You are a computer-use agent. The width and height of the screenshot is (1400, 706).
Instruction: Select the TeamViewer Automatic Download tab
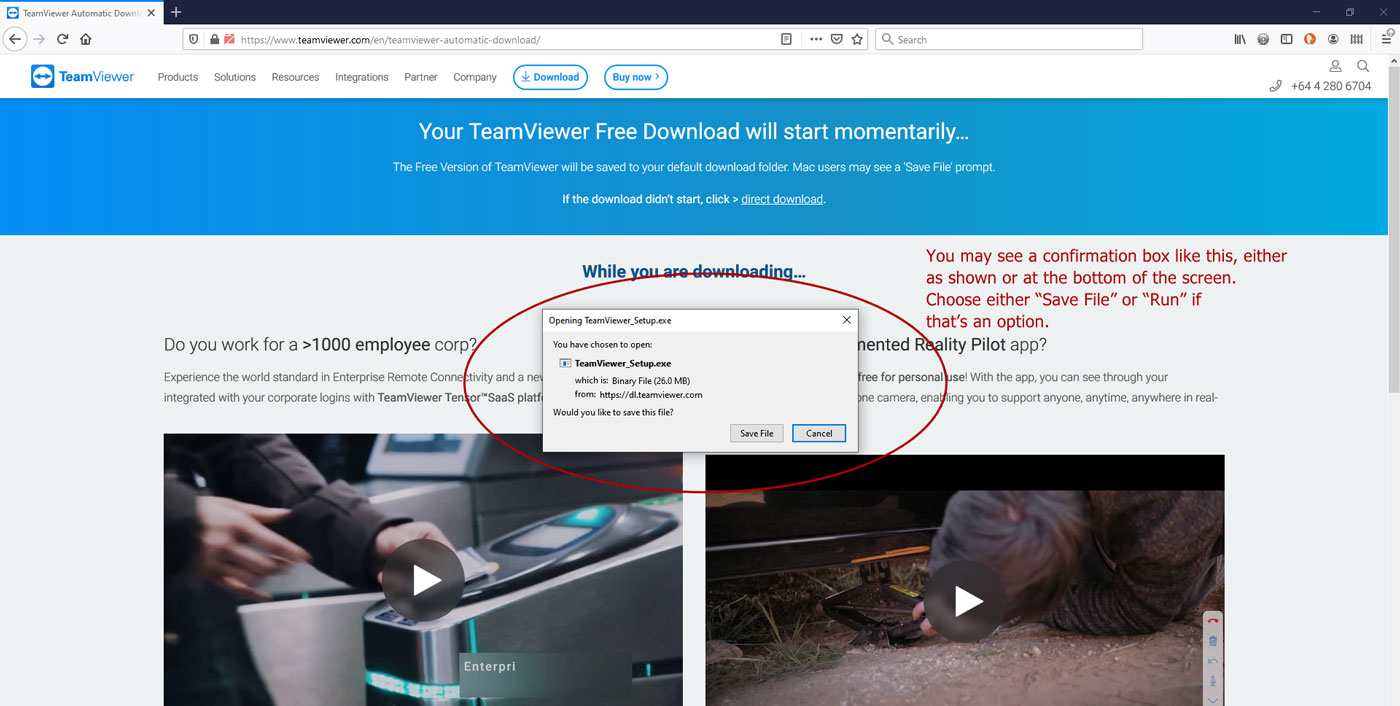click(x=80, y=12)
